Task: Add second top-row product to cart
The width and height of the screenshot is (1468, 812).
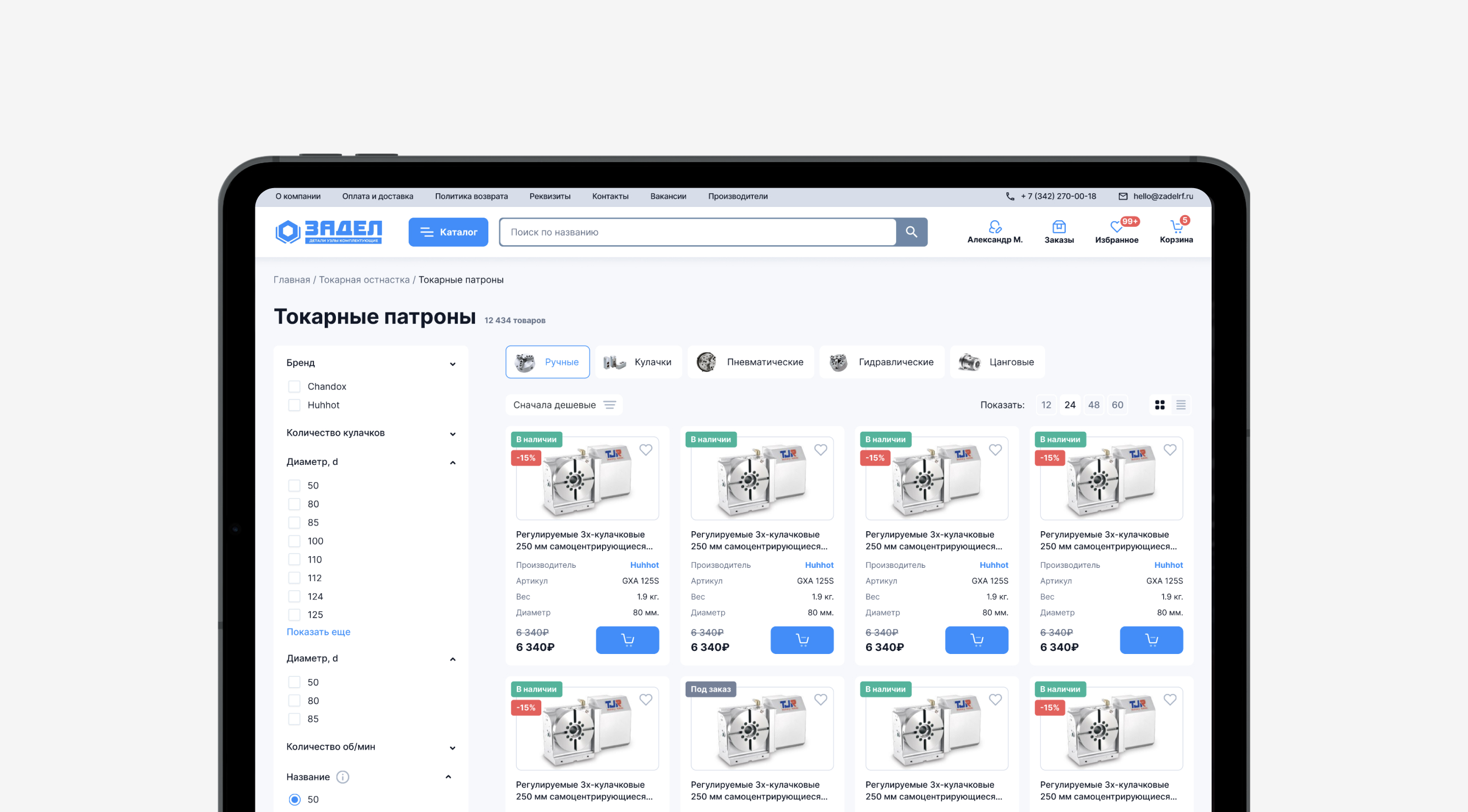Action: 802,640
